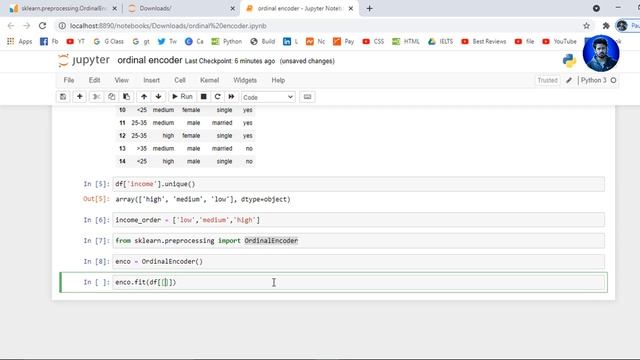The width and height of the screenshot is (640, 360).
Task: Click the Last Checkpoint status text
Action: [x=230, y=61]
